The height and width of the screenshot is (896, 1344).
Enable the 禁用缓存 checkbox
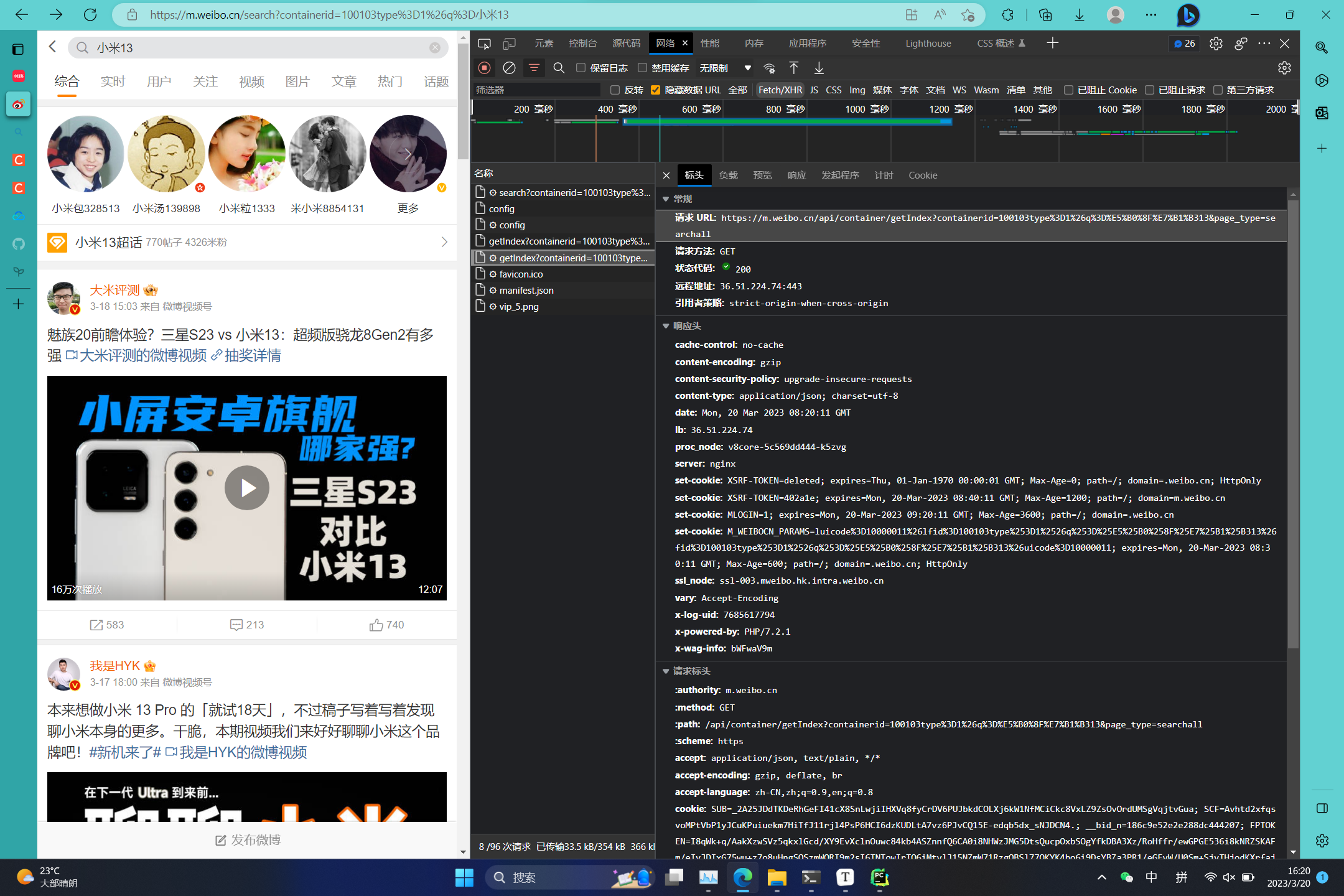pos(642,68)
